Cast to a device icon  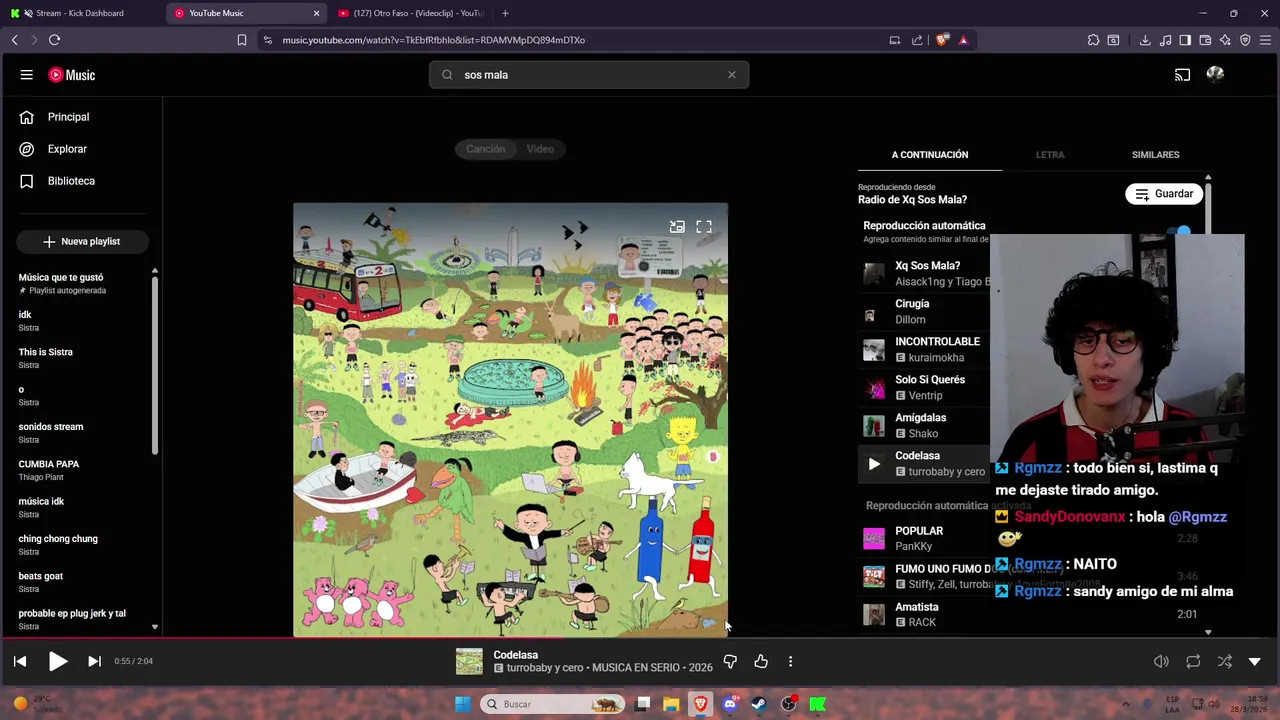pyautogui.click(x=1182, y=75)
